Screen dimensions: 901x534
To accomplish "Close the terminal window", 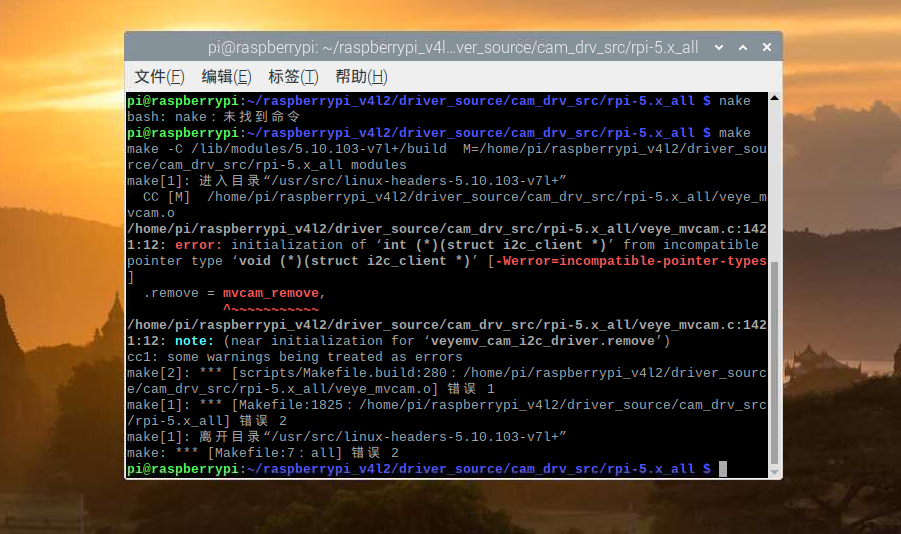I will [x=765, y=47].
